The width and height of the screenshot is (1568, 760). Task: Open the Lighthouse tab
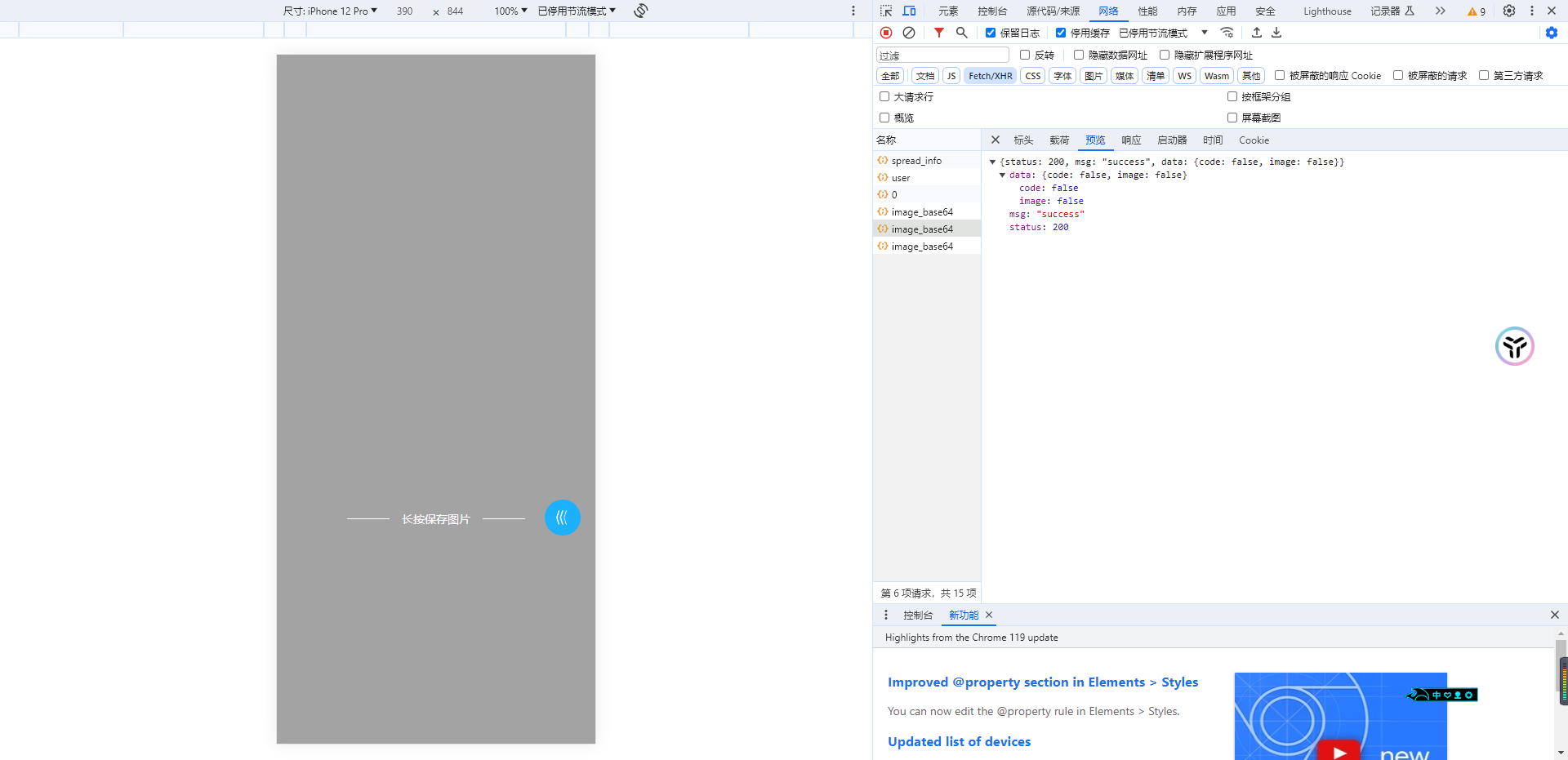click(x=1327, y=11)
